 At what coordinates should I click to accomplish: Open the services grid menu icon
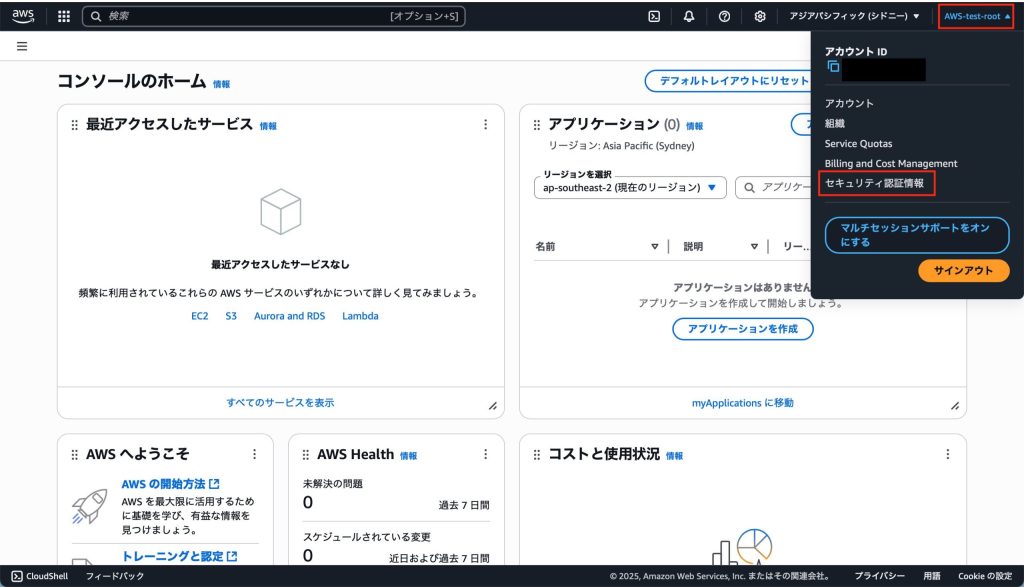64,16
